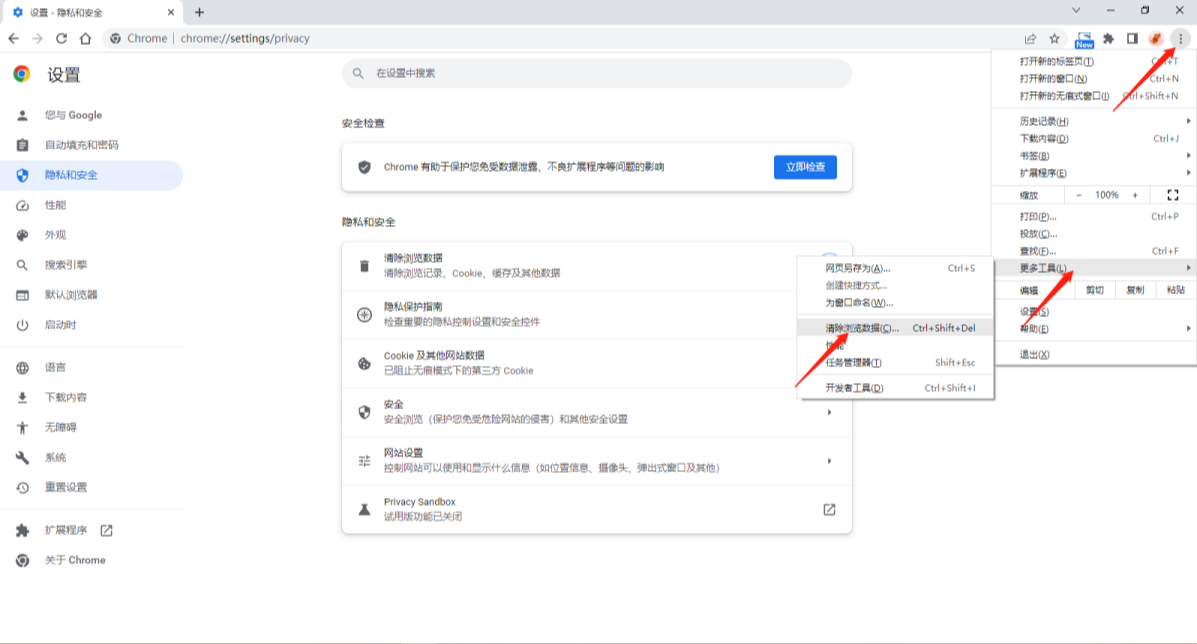The width and height of the screenshot is (1197, 644).
Task: Decrease zoom with minus button
Action: [1079, 195]
